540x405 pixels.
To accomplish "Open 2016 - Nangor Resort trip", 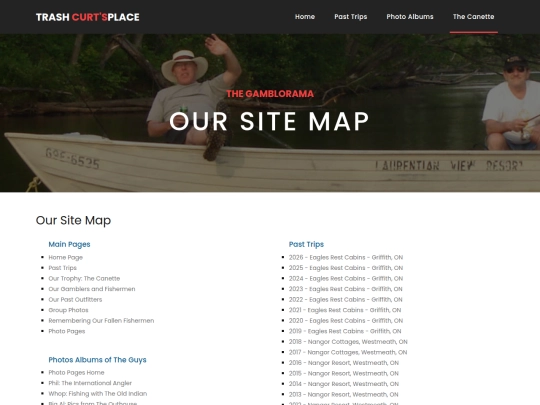I will point(344,363).
